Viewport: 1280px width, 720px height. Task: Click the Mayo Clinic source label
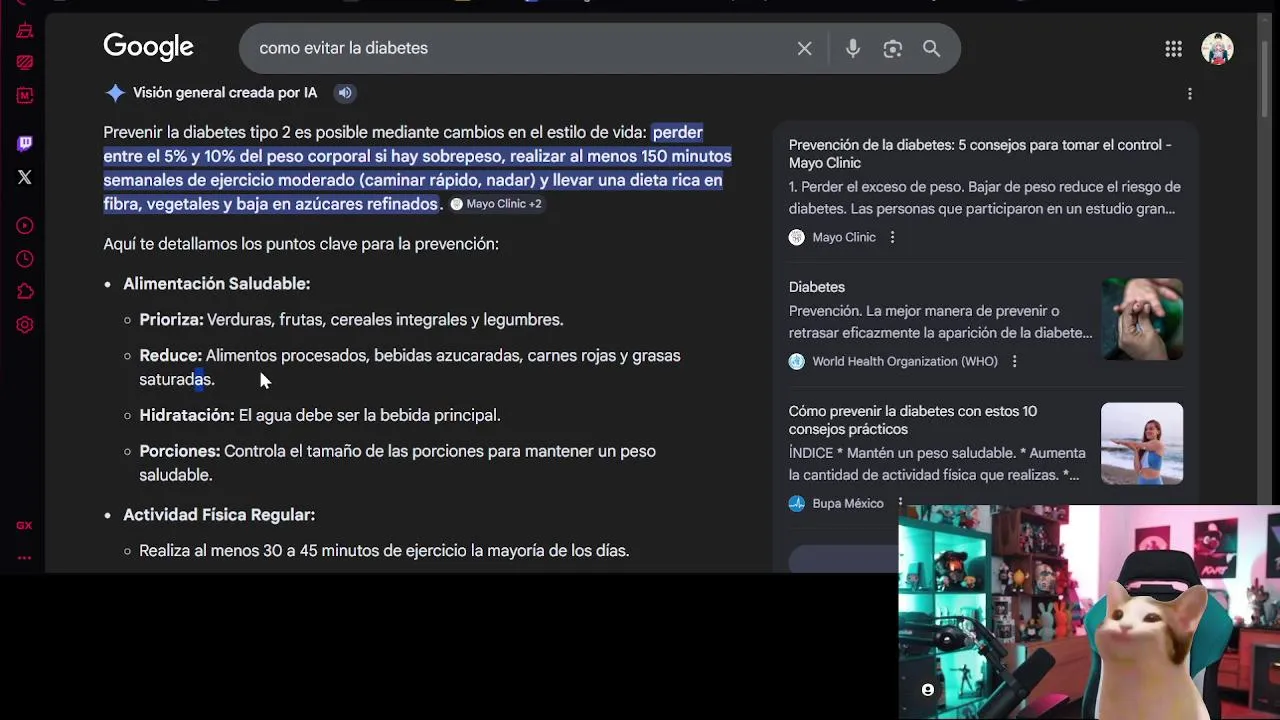tap(844, 237)
